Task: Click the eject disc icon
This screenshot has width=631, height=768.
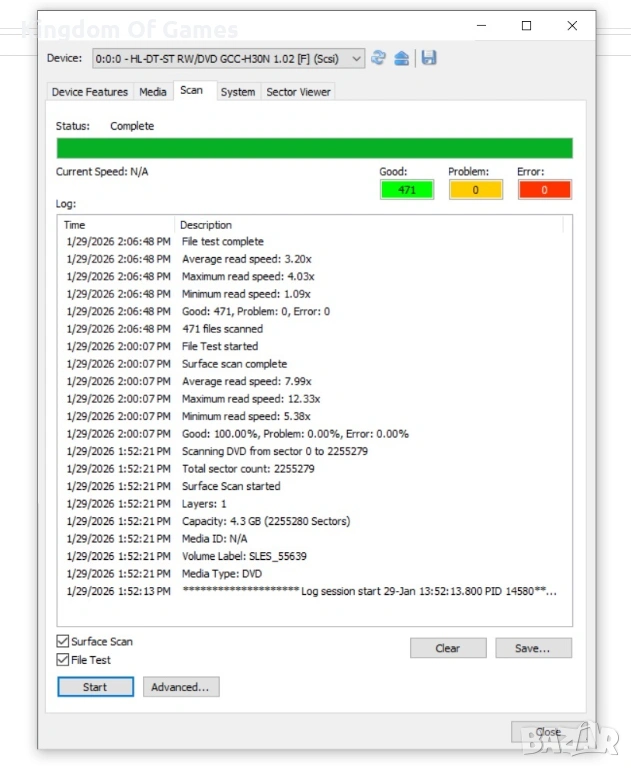Action: tap(402, 58)
